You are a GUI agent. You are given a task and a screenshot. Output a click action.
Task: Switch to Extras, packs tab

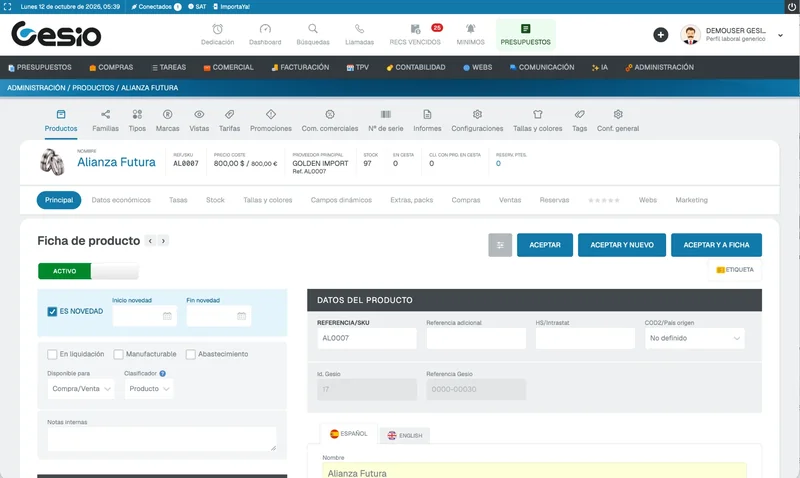click(411, 200)
